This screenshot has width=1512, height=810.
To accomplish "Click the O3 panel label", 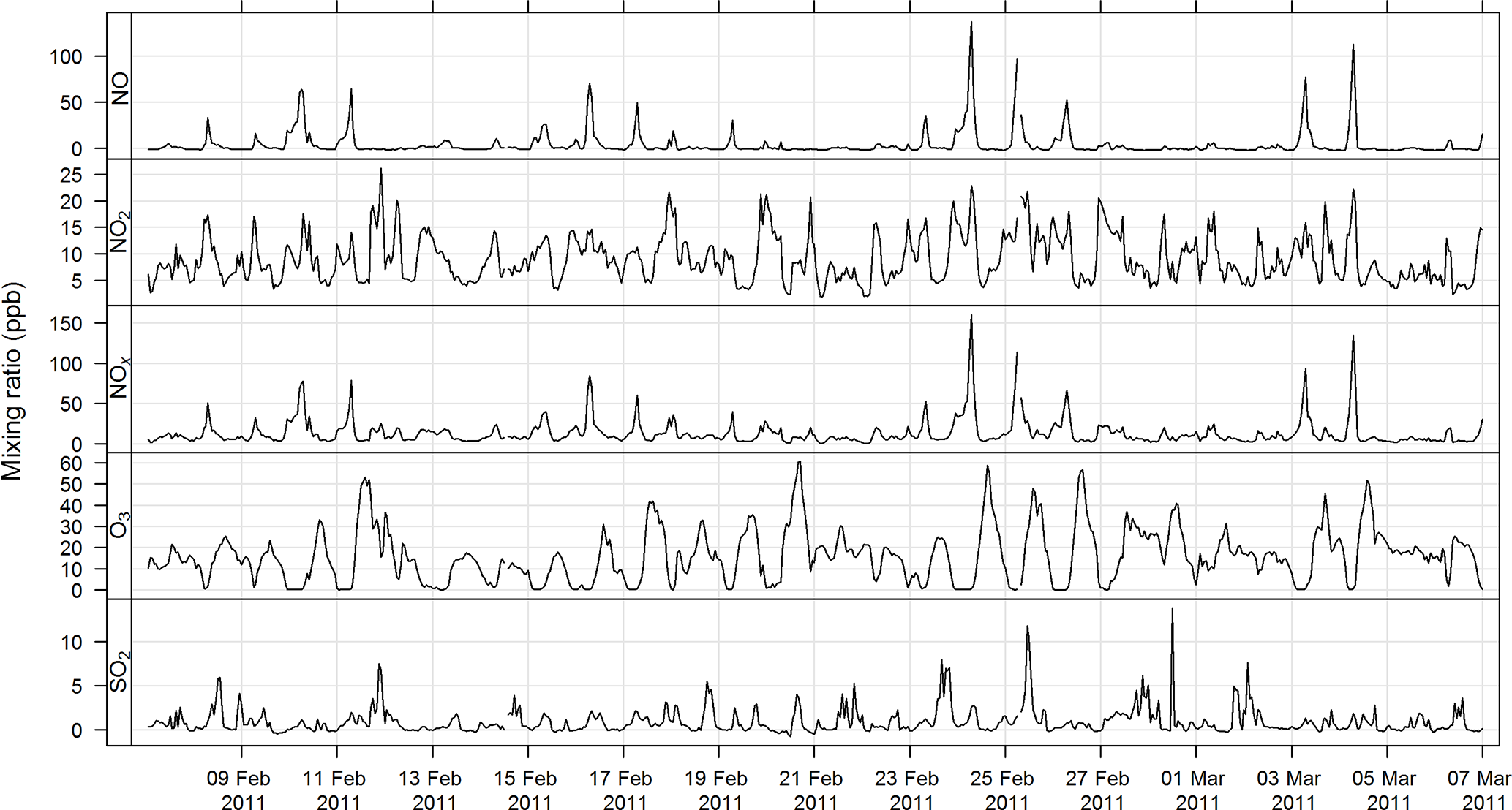I will (119, 525).
